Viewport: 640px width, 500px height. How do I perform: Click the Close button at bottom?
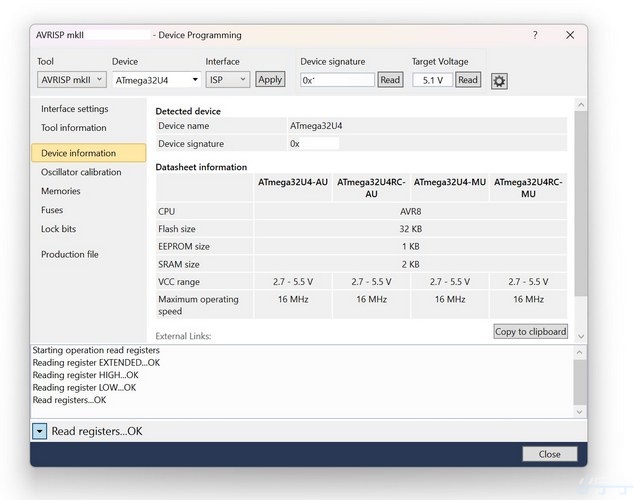tap(549, 454)
